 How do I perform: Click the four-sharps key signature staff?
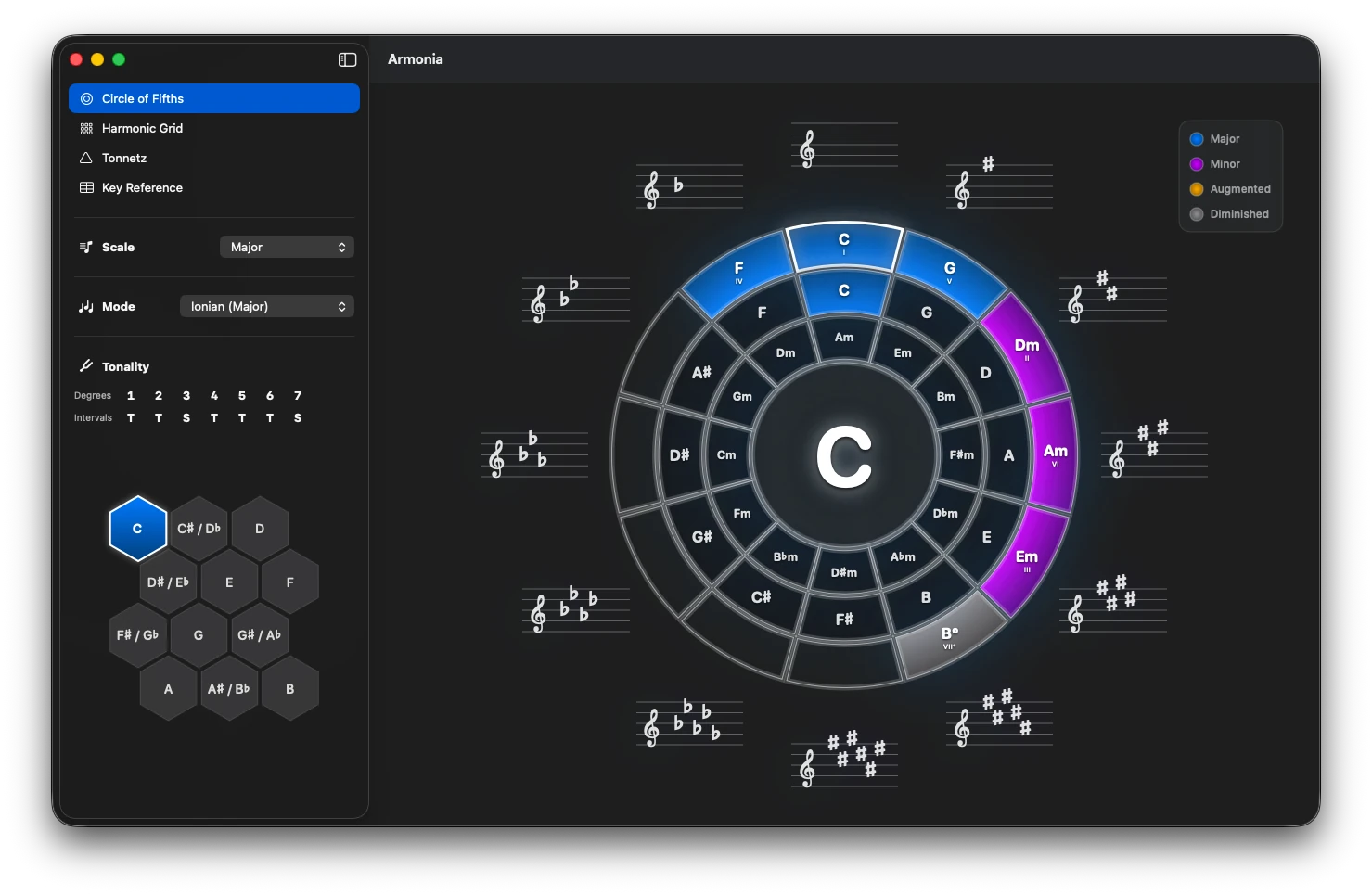pos(1113,604)
